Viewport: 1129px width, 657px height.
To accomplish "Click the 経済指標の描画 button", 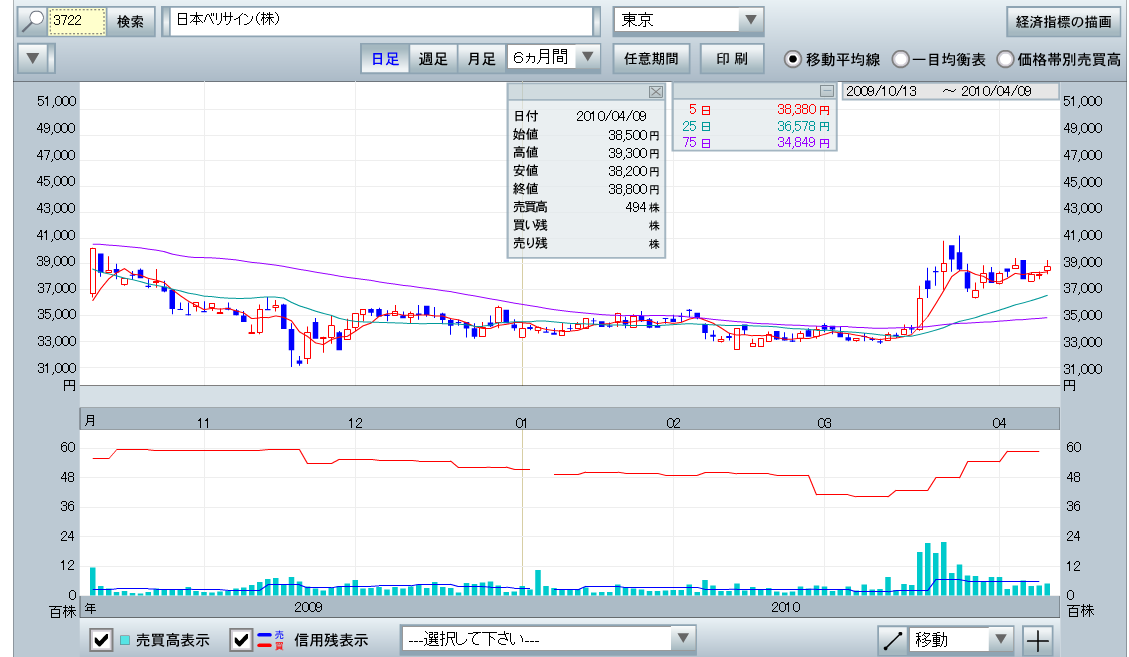I will point(1063,21).
